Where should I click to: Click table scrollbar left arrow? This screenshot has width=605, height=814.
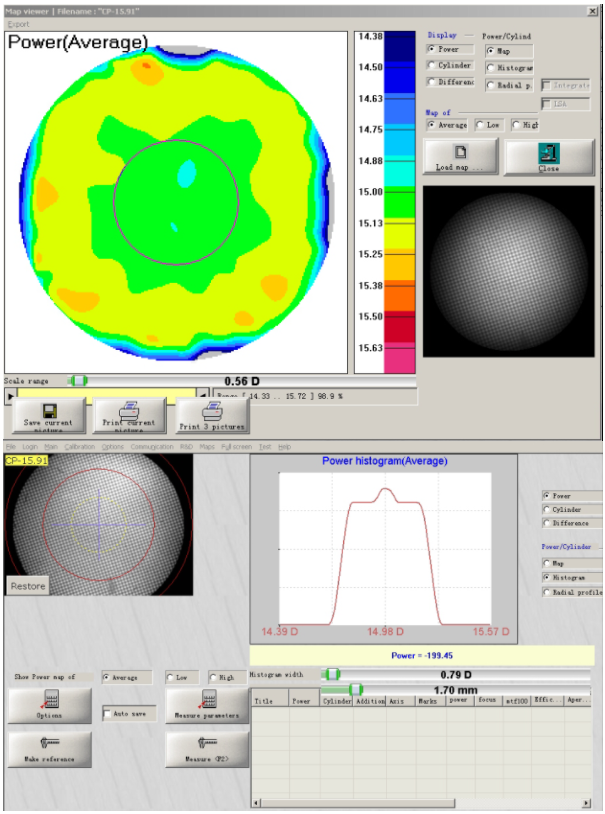coord(256,803)
